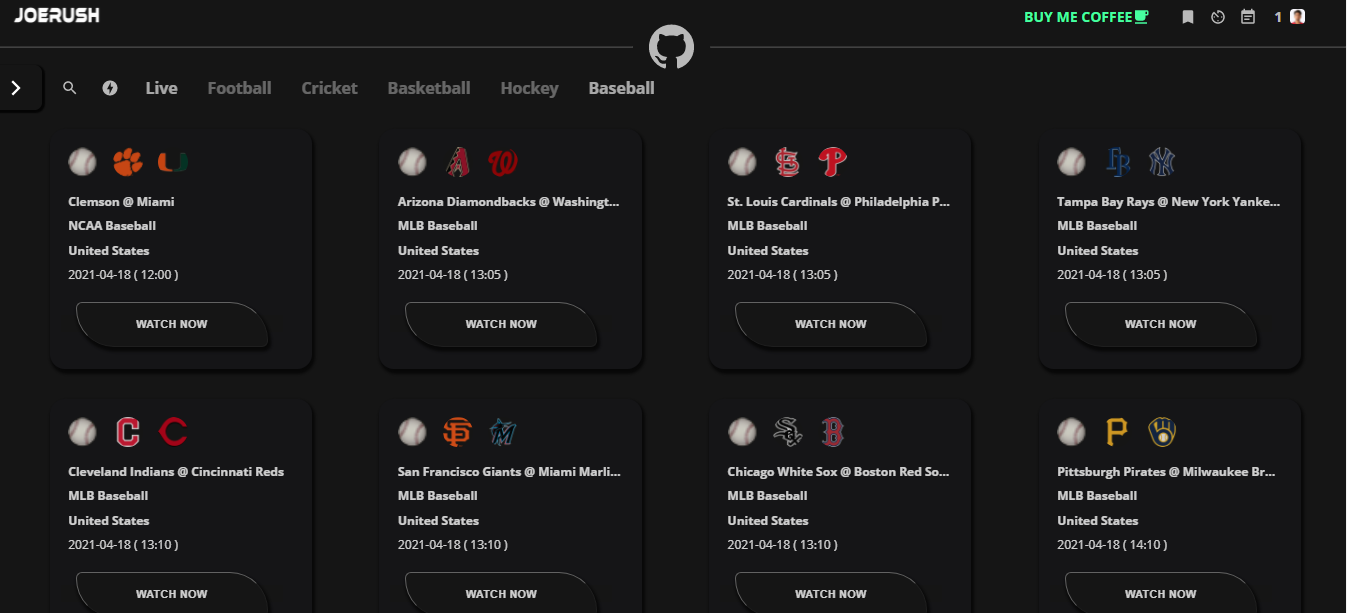The image size is (1347, 613).
Task: Open the GitHub logo link
Action: [x=671, y=47]
